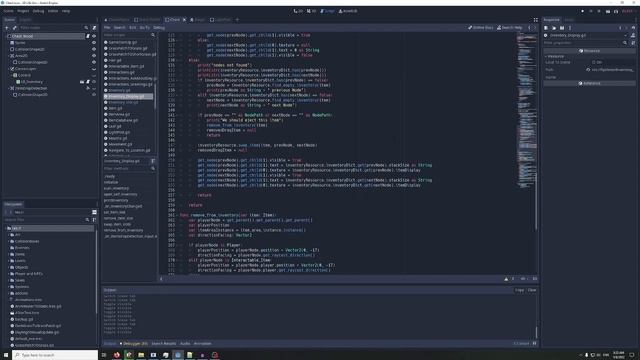Jump to remove_from_inventory method in list

pos(123,230)
